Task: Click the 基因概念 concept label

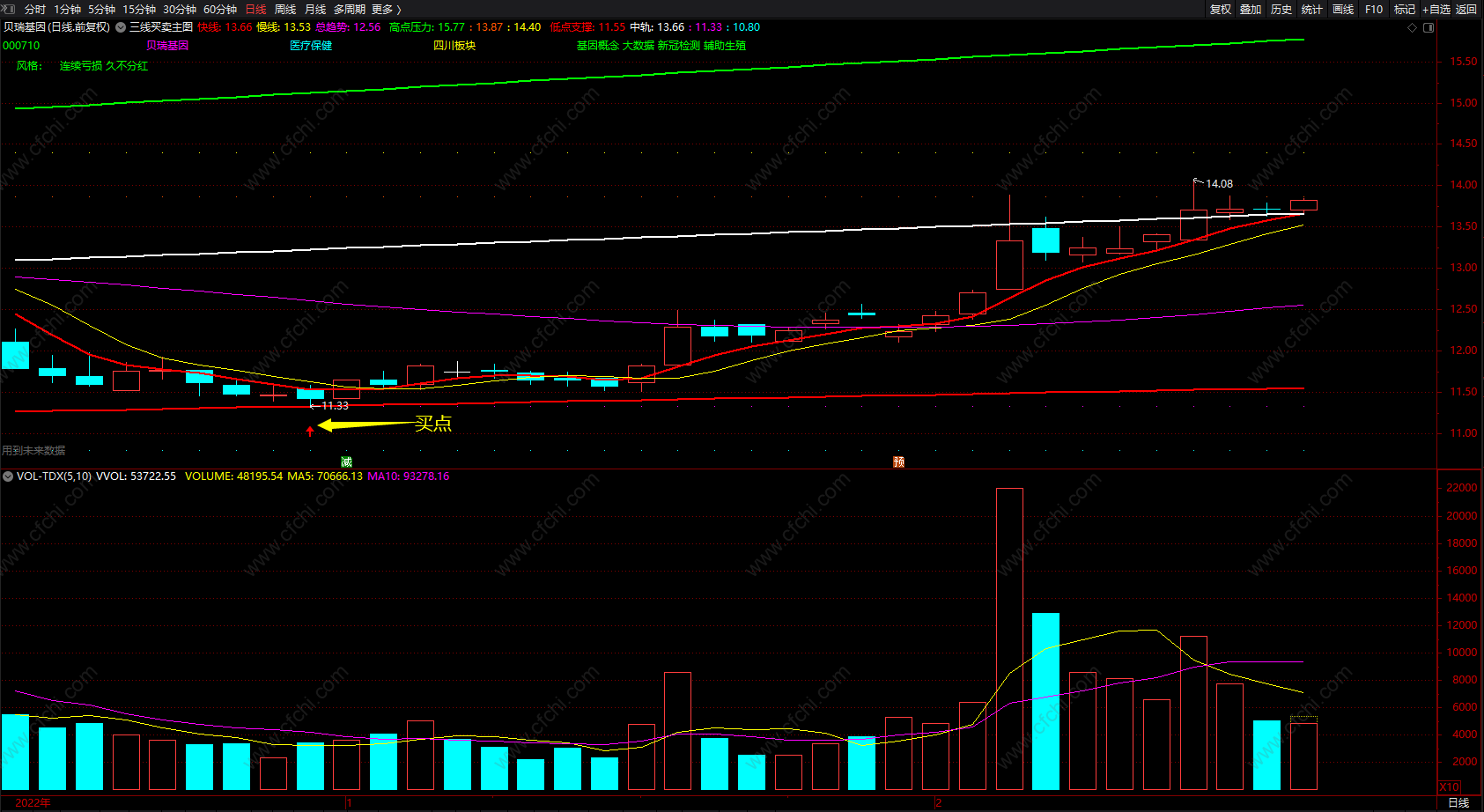Action: pos(598,46)
